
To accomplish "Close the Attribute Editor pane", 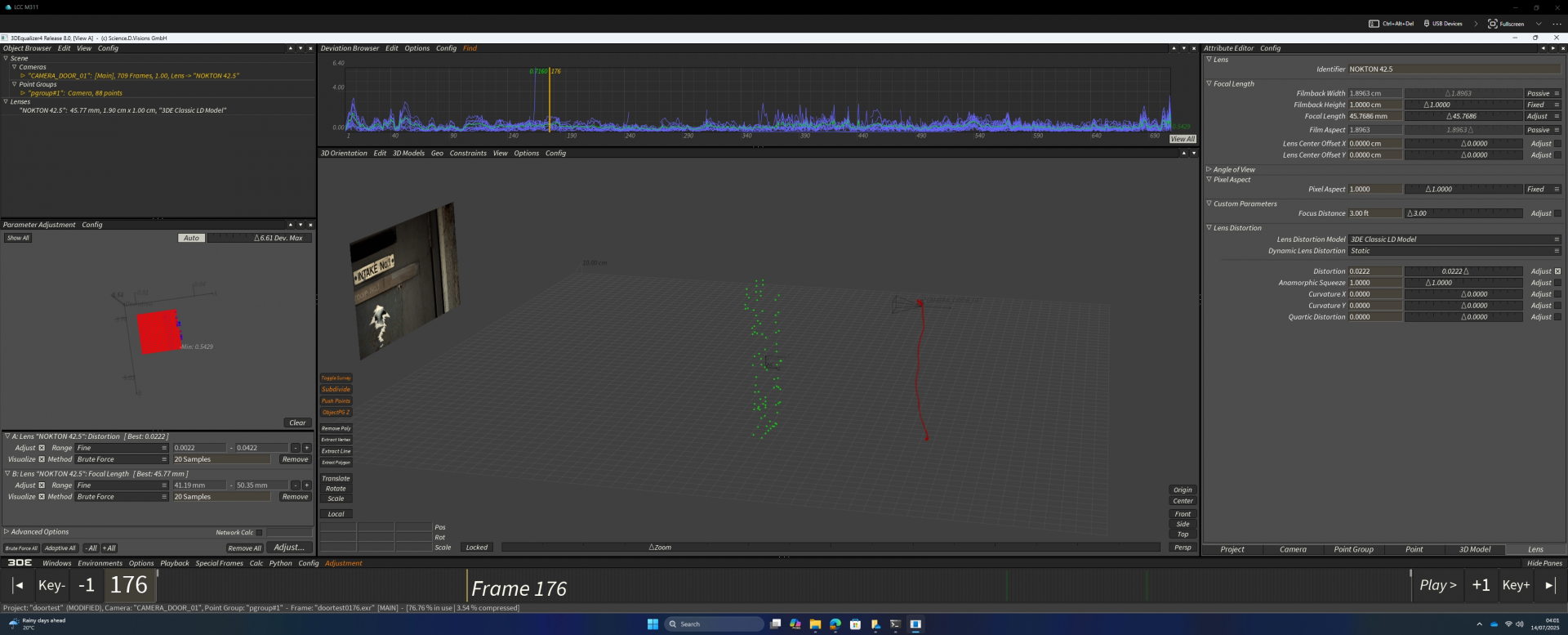I will (x=1563, y=48).
